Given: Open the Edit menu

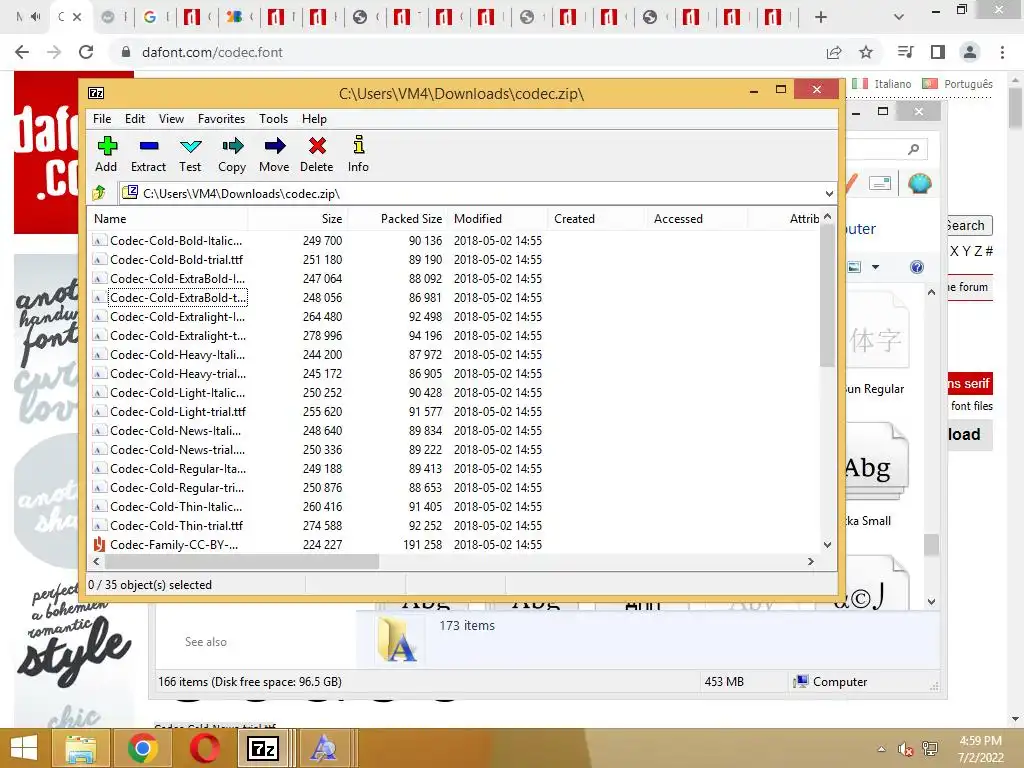Looking at the screenshot, I should pos(135,119).
